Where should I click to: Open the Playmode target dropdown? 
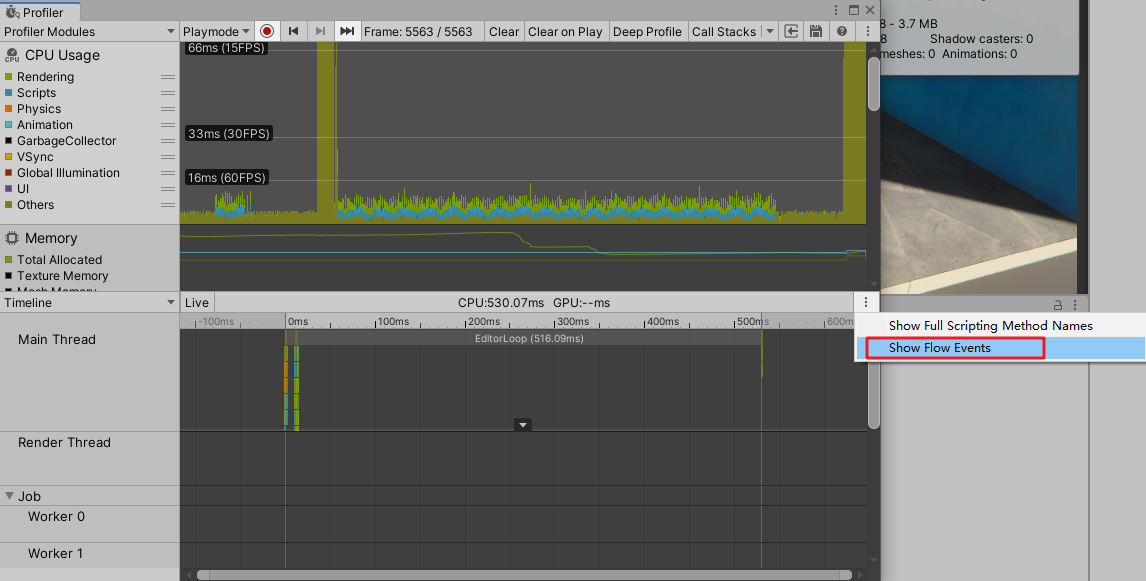click(214, 31)
